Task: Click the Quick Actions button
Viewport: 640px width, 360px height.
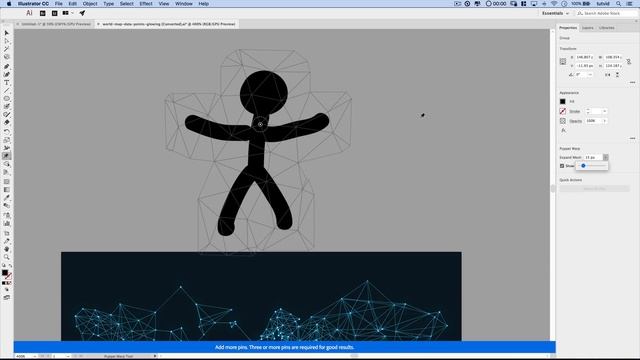Action: click(x=594, y=189)
